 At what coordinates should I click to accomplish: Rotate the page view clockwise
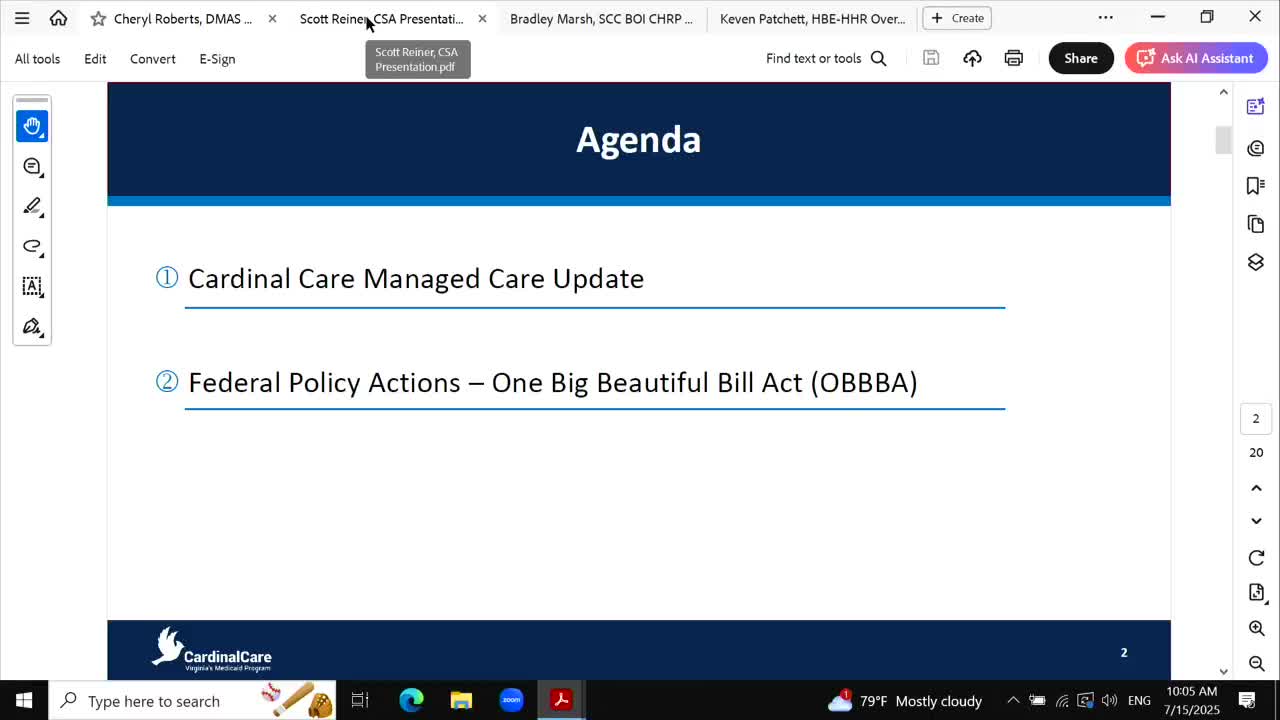coord(1256,558)
